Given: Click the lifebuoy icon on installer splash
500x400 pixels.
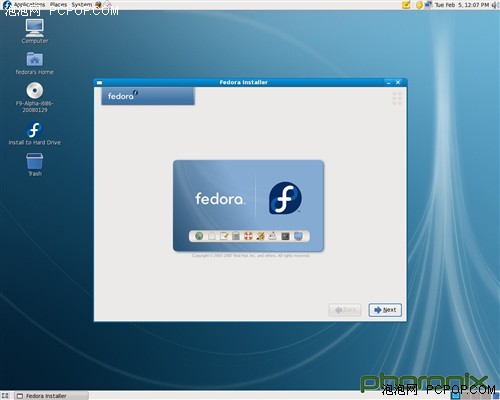Looking at the screenshot, I should pos(248,236).
